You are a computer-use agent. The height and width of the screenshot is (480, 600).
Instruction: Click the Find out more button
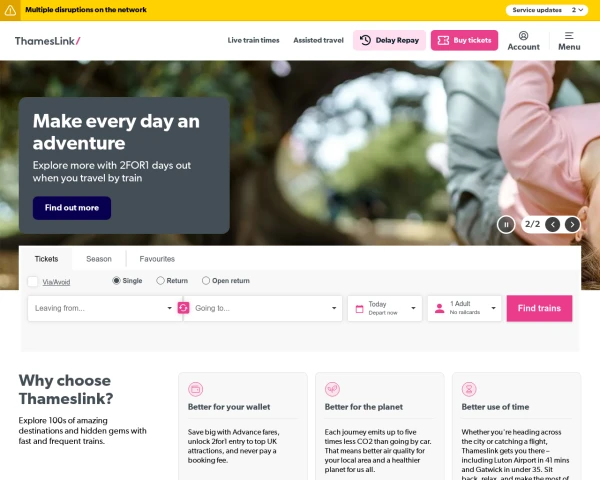72,208
